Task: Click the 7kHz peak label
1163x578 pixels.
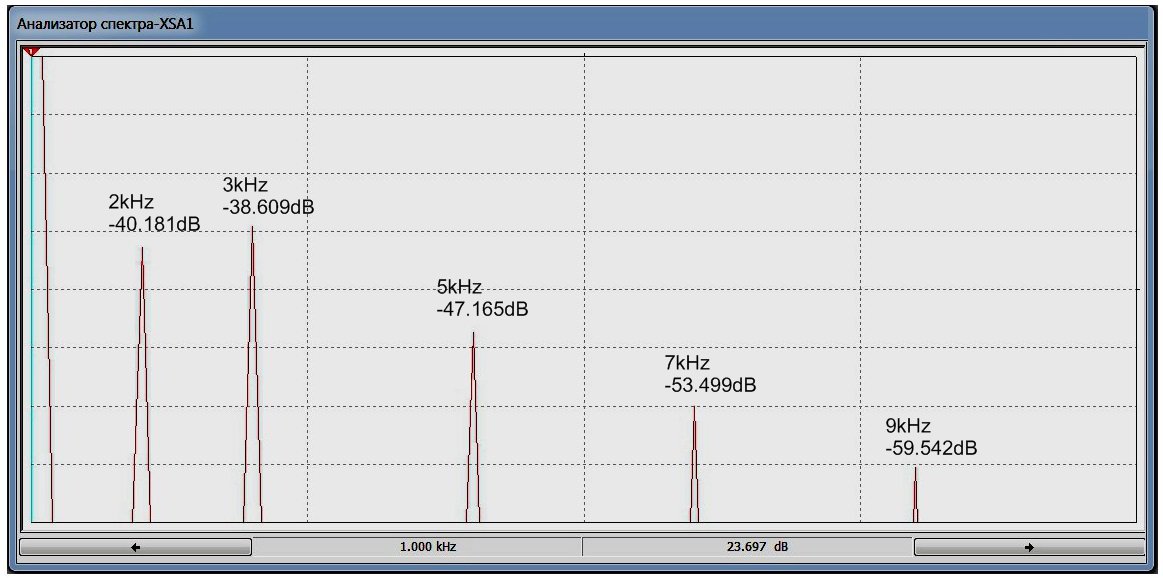Action: (x=687, y=364)
